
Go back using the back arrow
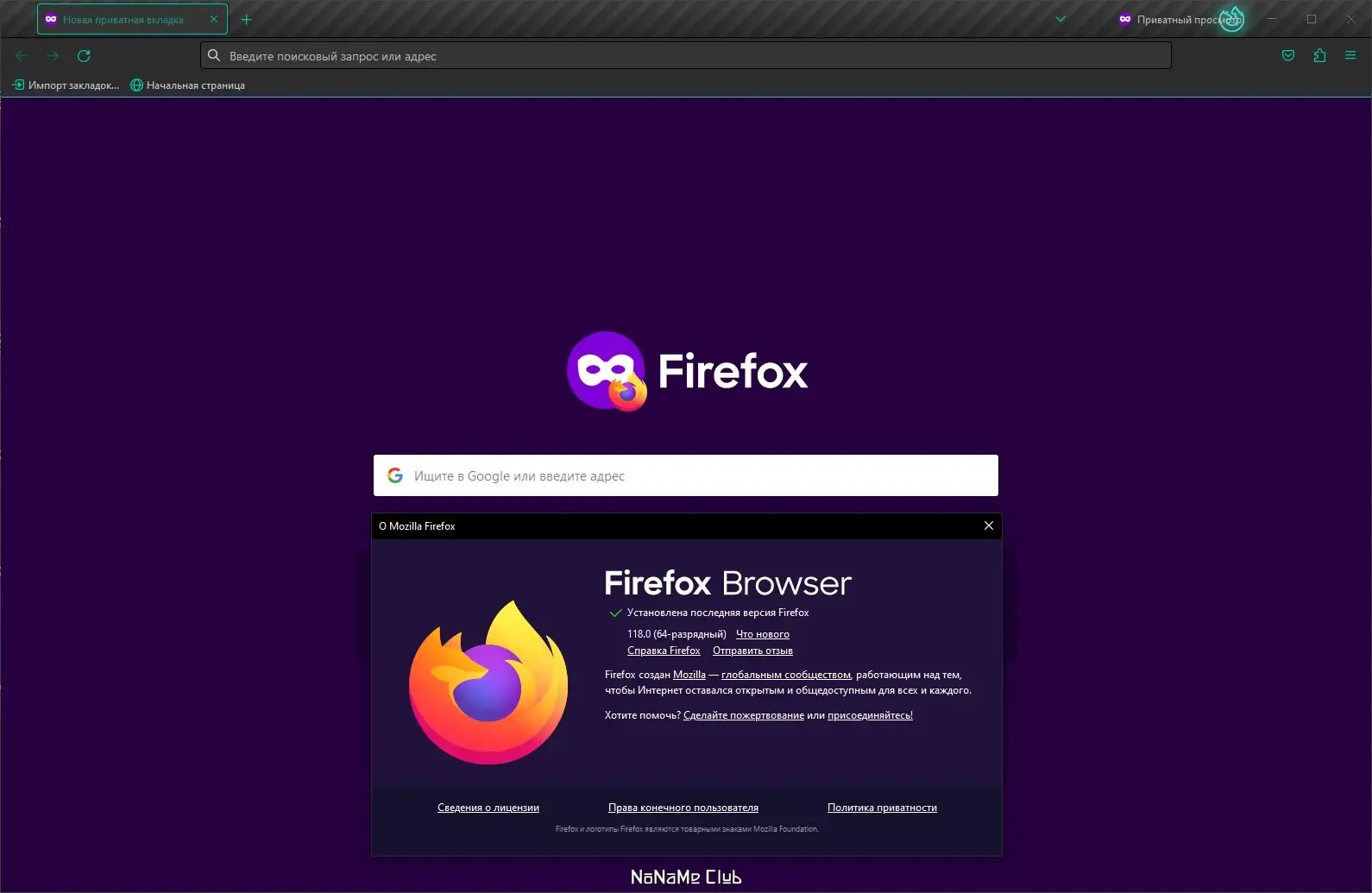coord(22,56)
